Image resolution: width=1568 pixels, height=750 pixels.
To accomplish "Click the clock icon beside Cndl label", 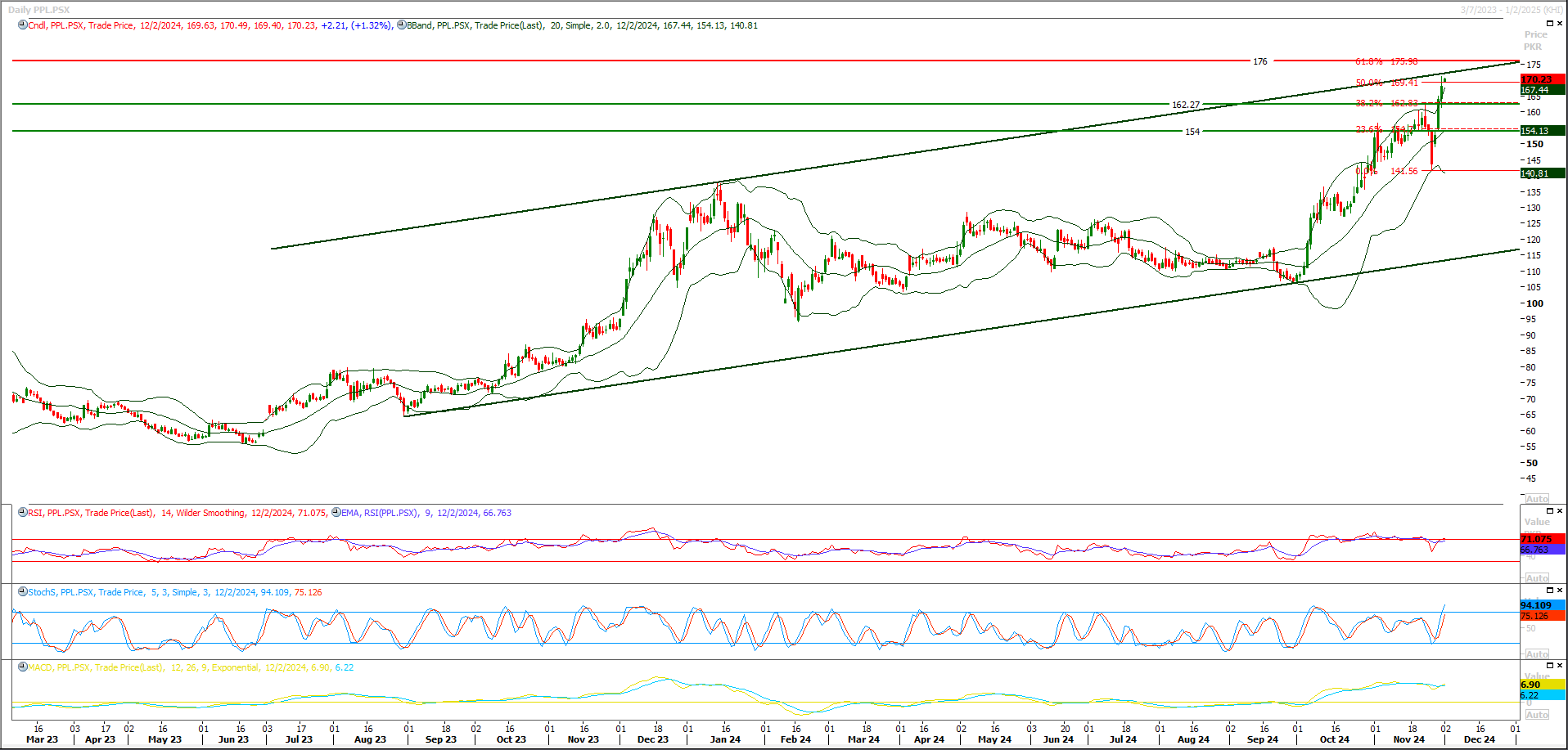I will tap(23, 25).
